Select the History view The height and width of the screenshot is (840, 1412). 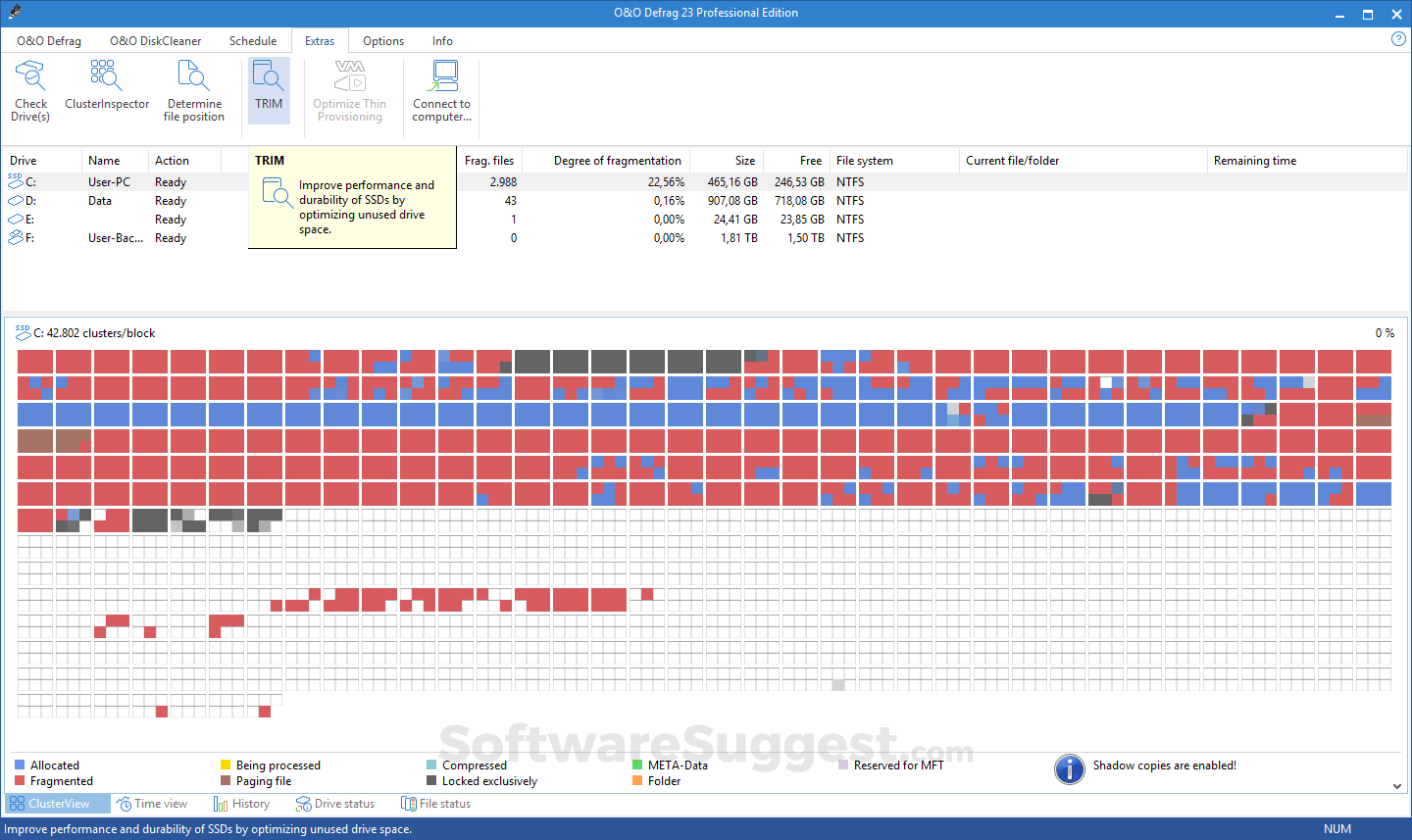[242, 803]
